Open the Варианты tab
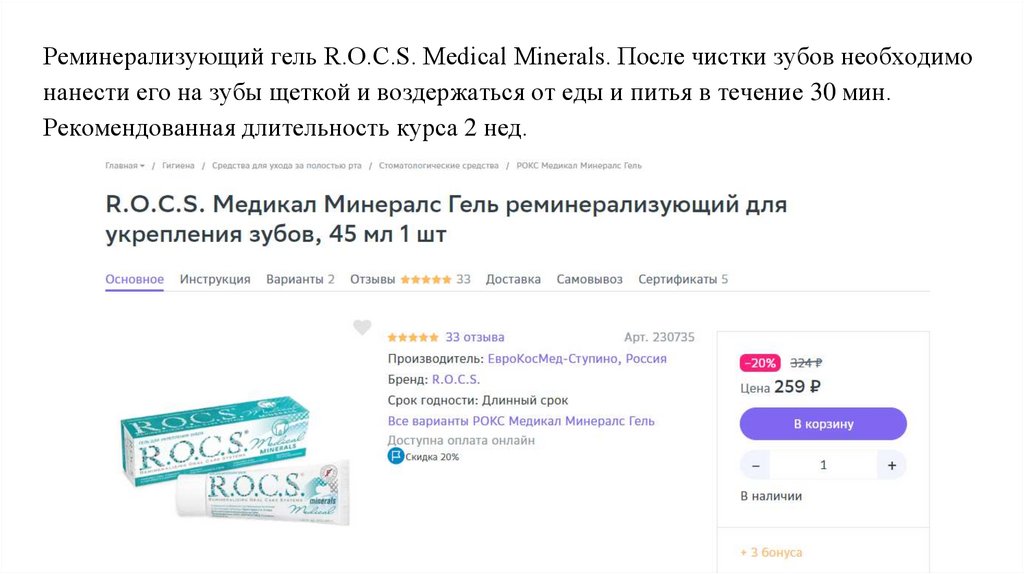Screen dimensions: 1024x574 click(x=300, y=279)
